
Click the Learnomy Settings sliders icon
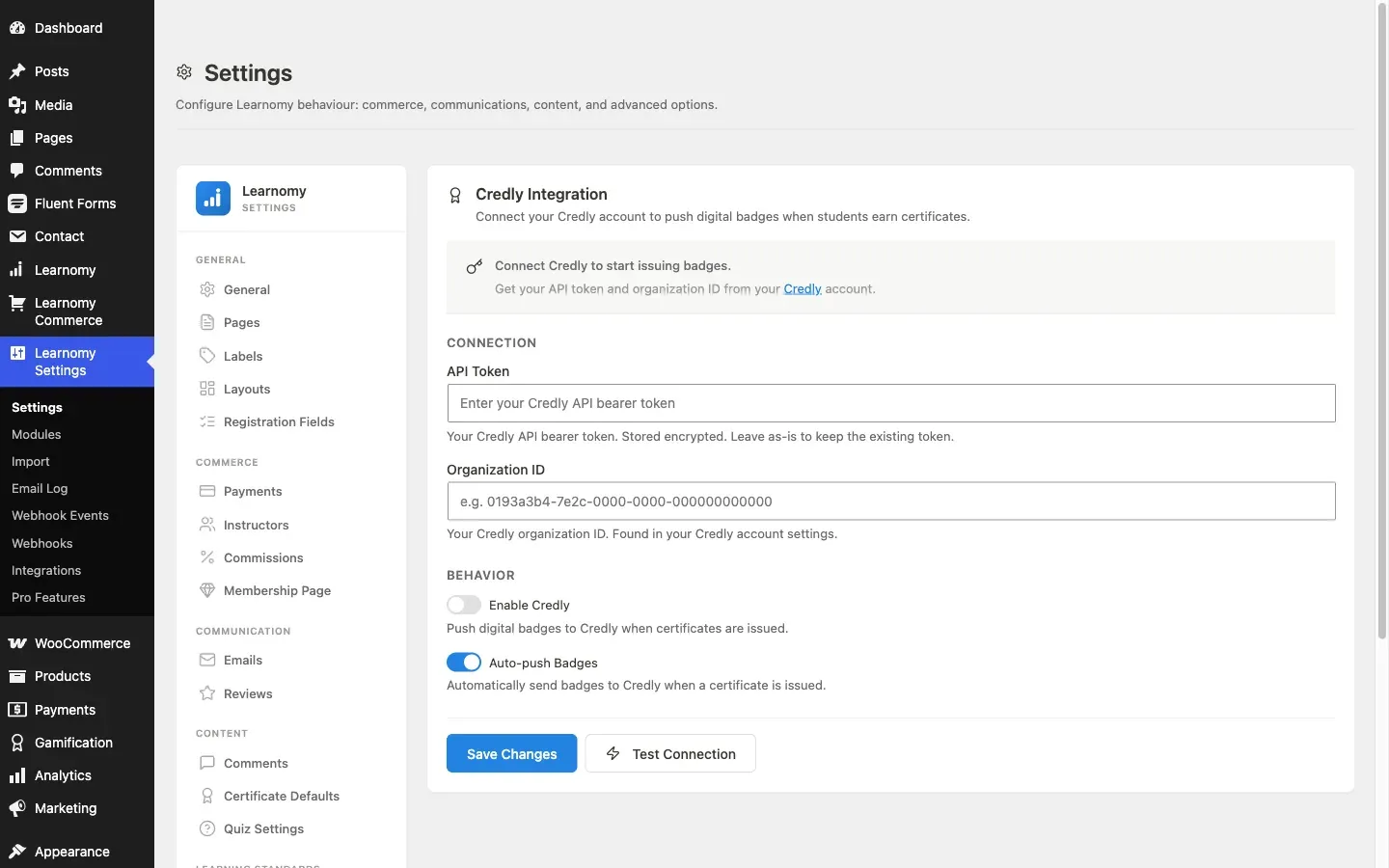17,353
